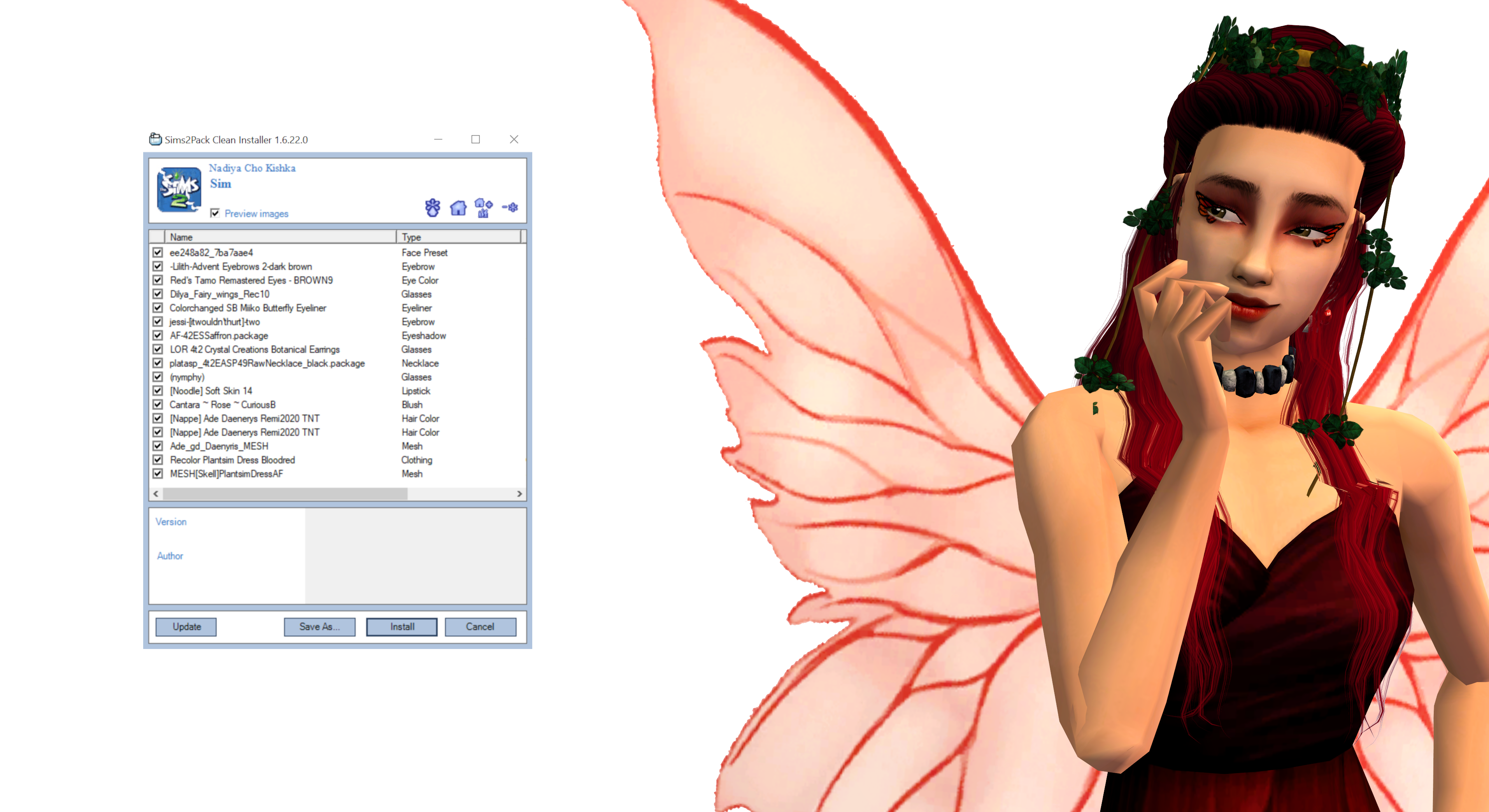Toggle Recolor Plantsim Dress Bloodred checkbox
The image size is (1489, 812).
click(x=157, y=460)
